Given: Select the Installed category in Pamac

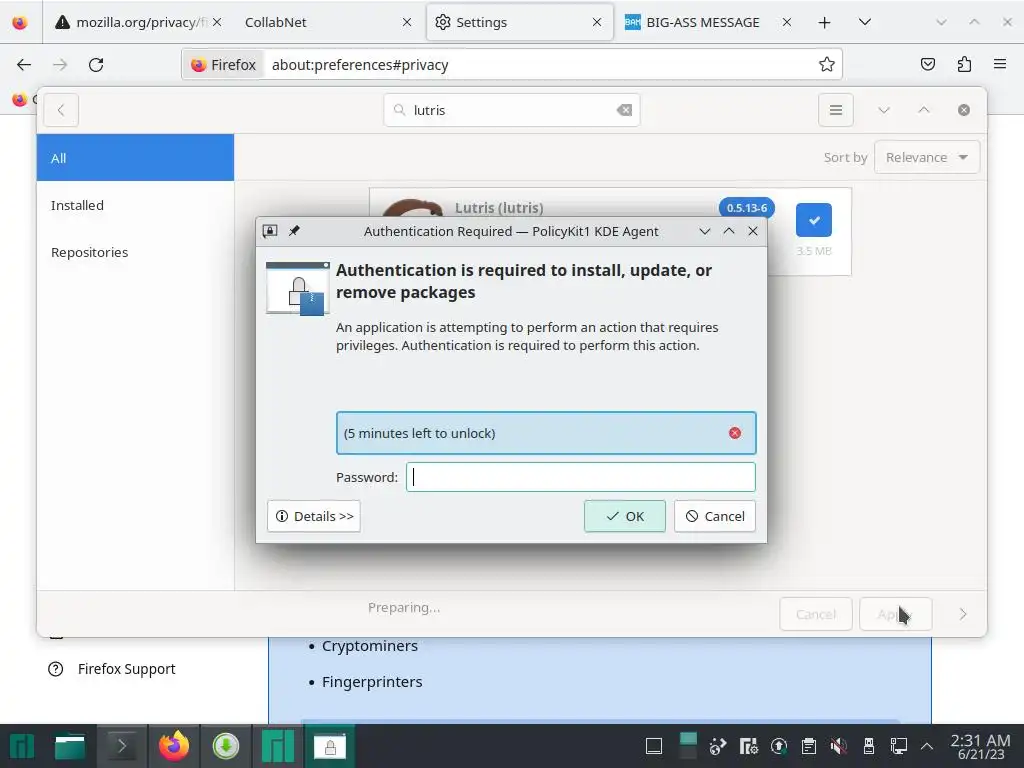Looking at the screenshot, I should 135,205.
